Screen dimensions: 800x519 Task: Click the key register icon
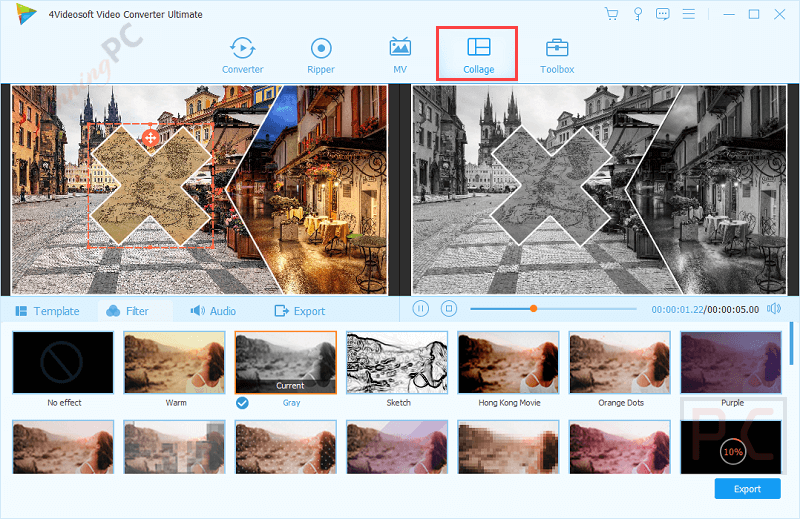click(638, 14)
